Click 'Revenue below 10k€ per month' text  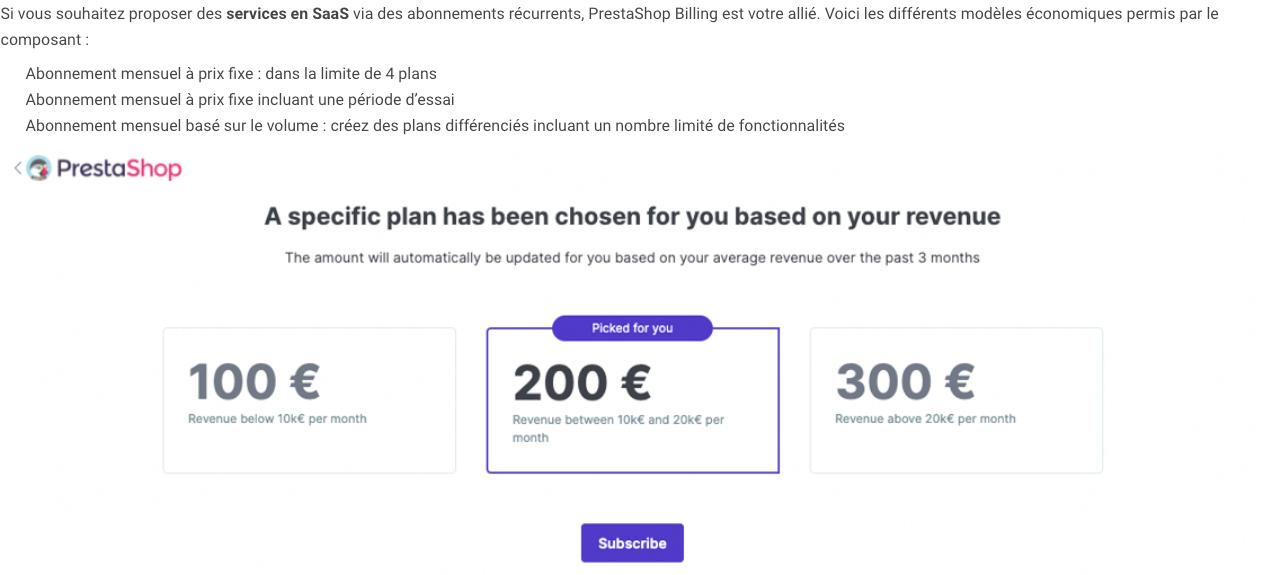click(277, 419)
